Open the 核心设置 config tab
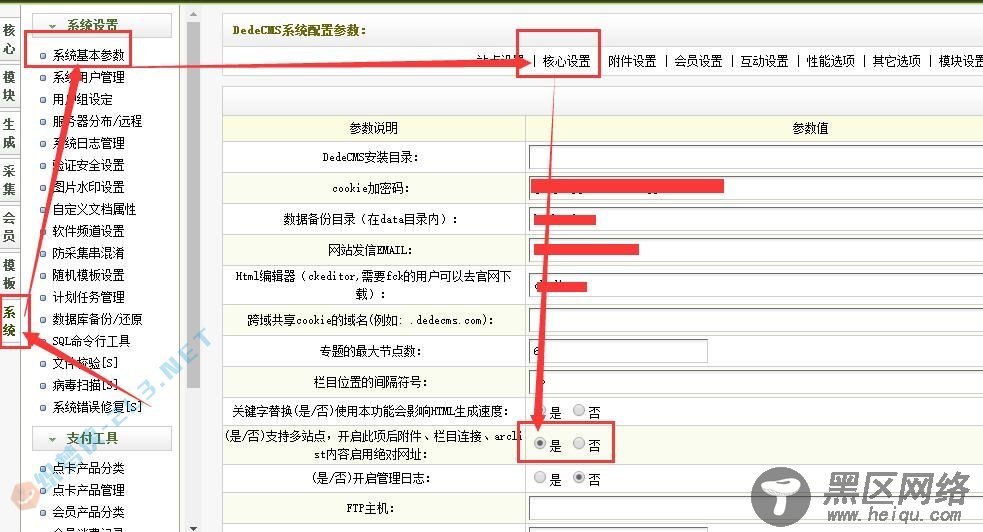Image resolution: width=983 pixels, height=532 pixels. [566, 61]
